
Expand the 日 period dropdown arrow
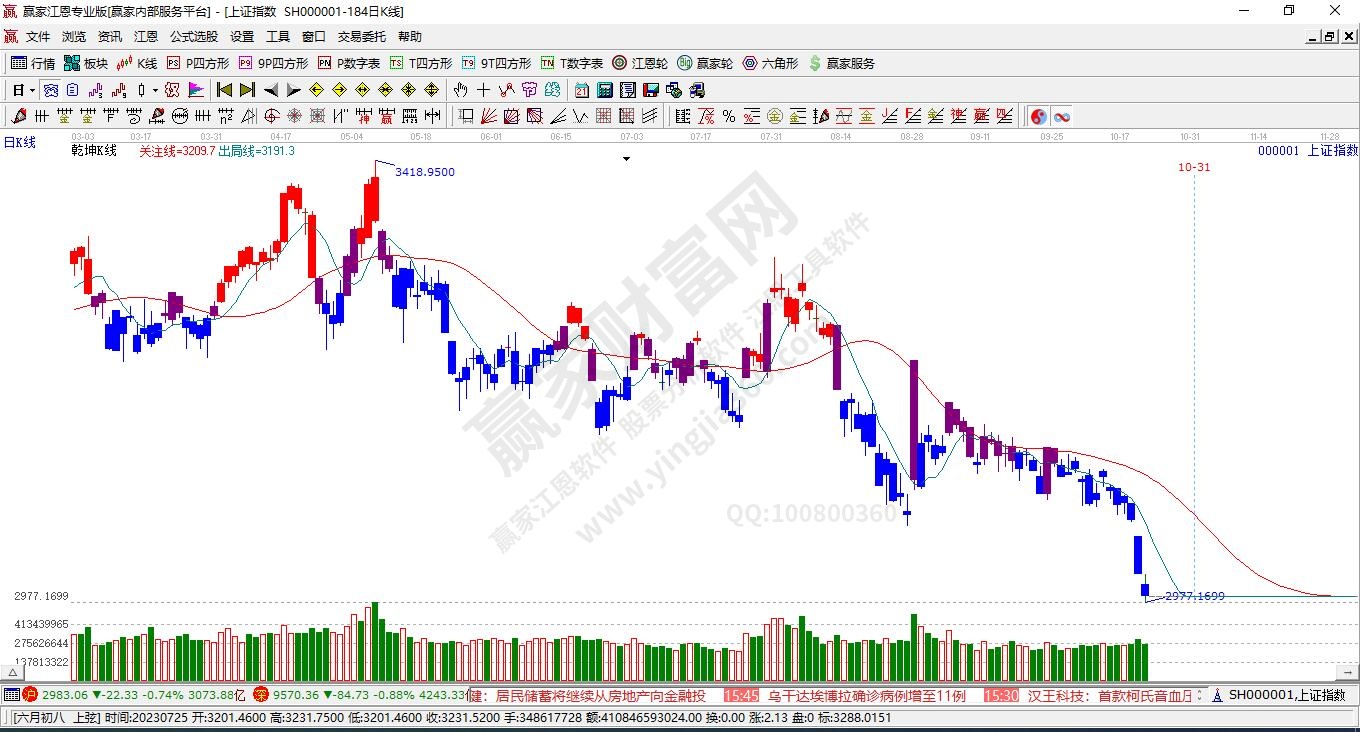coord(32,90)
